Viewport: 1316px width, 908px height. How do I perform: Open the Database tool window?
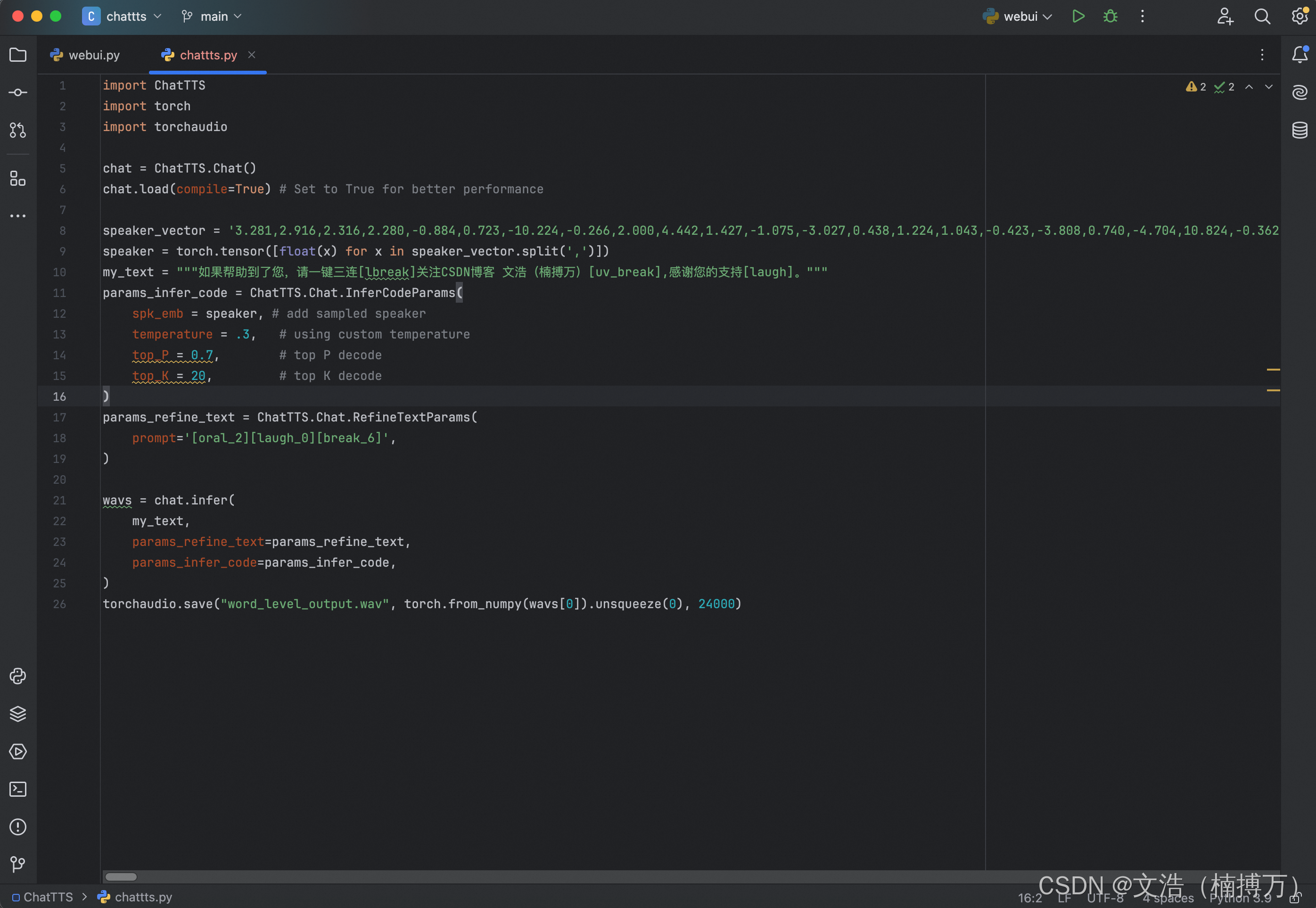1300,130
